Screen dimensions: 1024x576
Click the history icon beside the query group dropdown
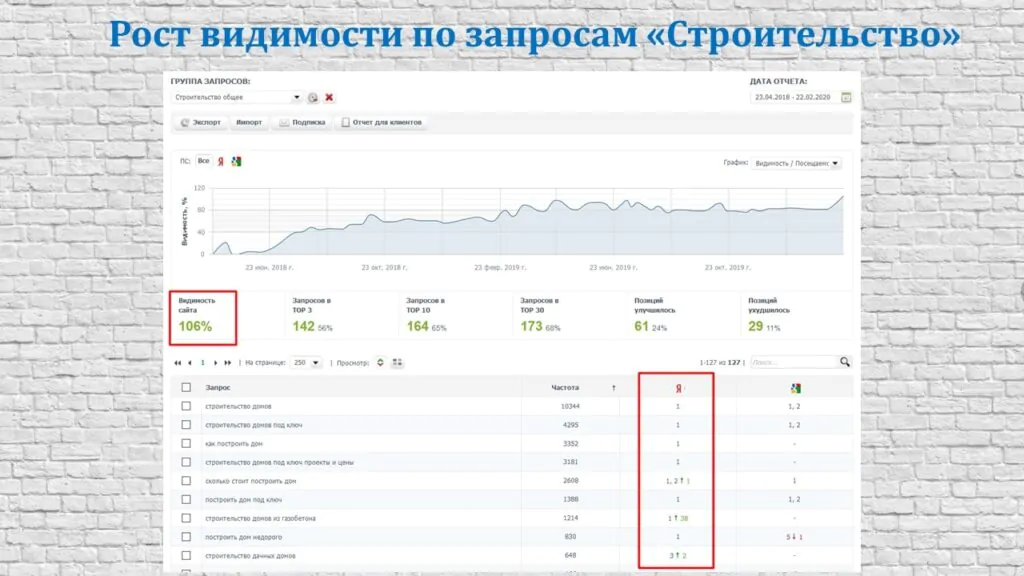tap(313, 97)
